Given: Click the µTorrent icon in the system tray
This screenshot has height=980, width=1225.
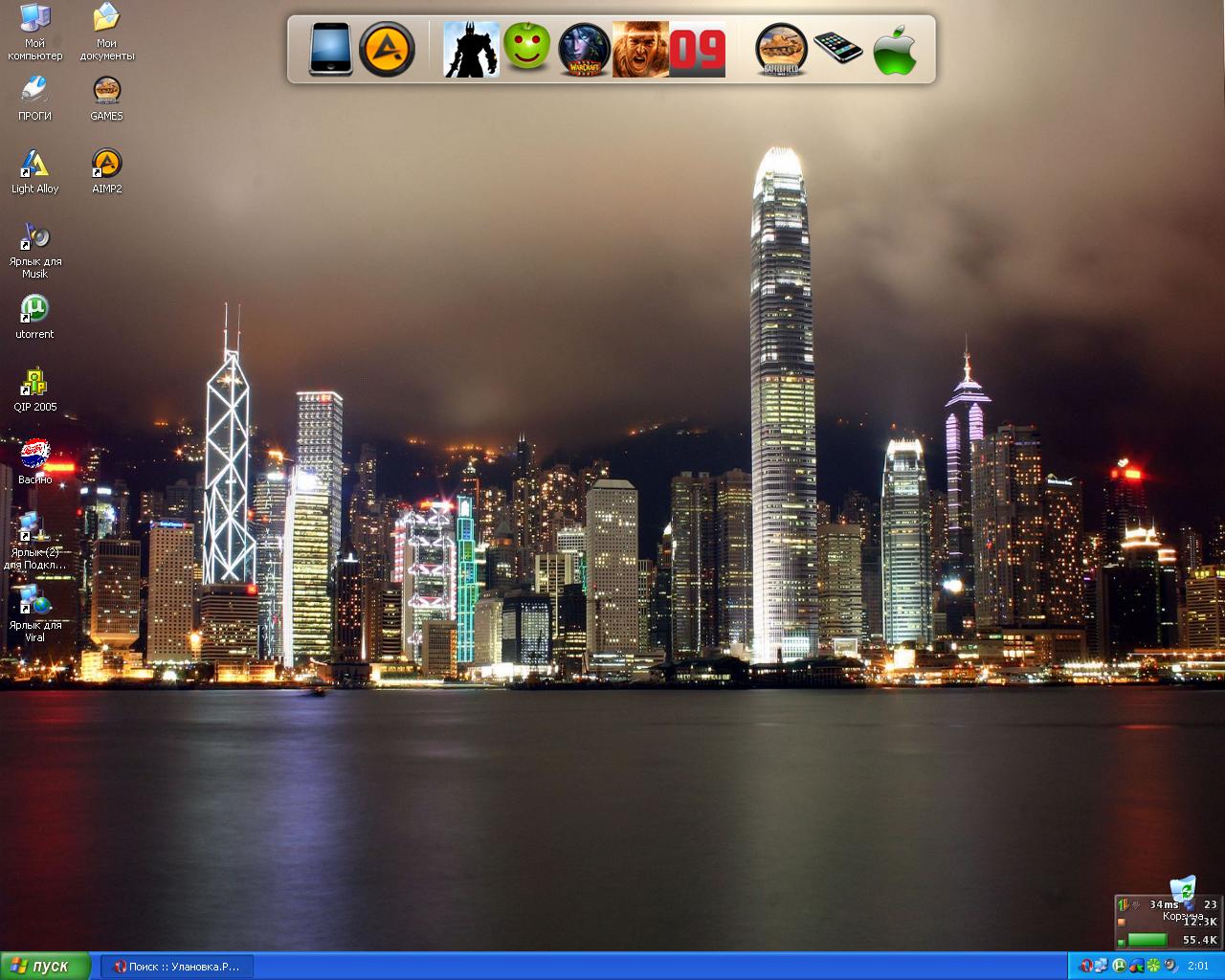Looking at the screenshot, I should (x=1118, y=966).
